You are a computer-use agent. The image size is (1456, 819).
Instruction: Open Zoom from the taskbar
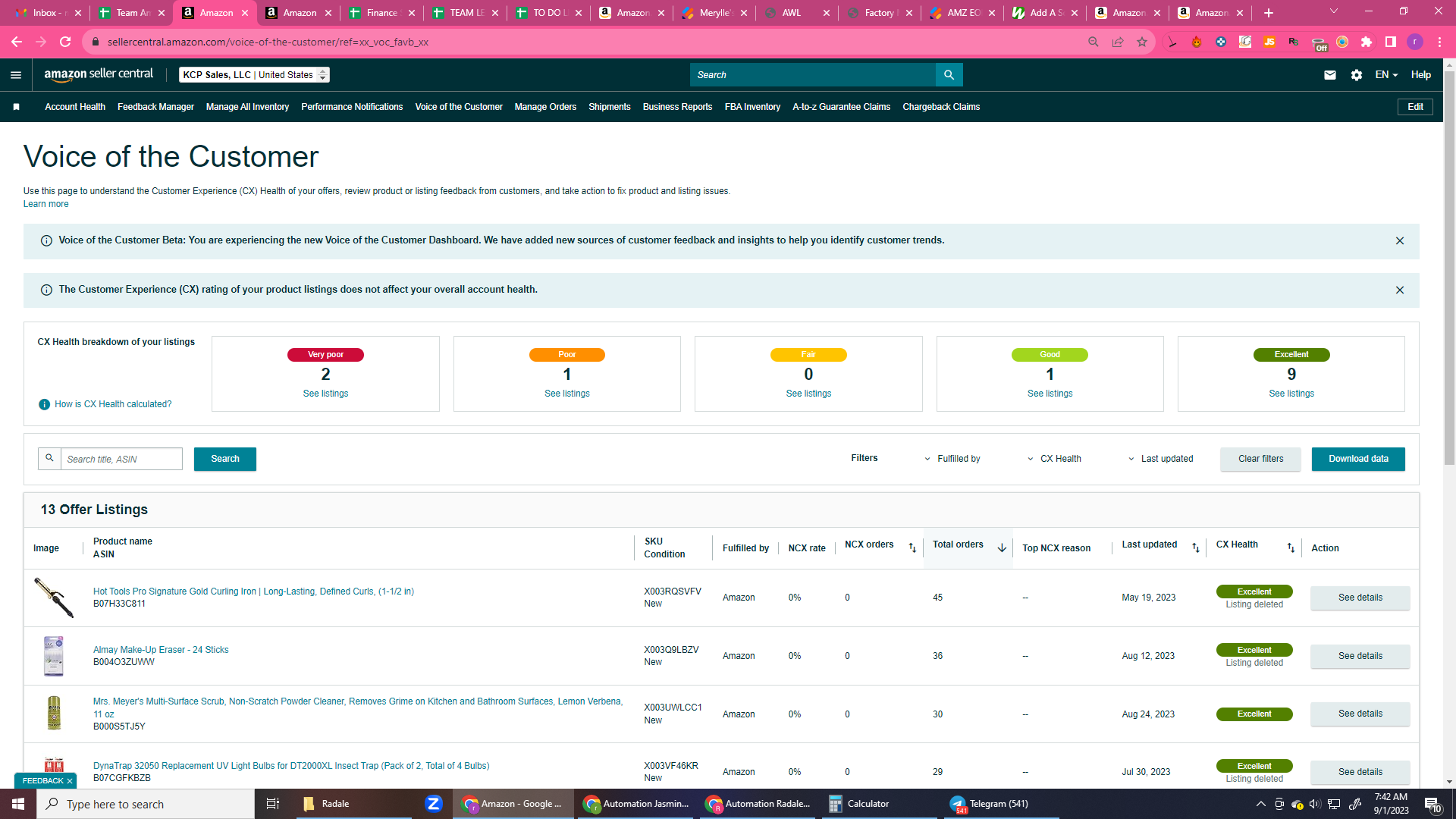[434, 804]
